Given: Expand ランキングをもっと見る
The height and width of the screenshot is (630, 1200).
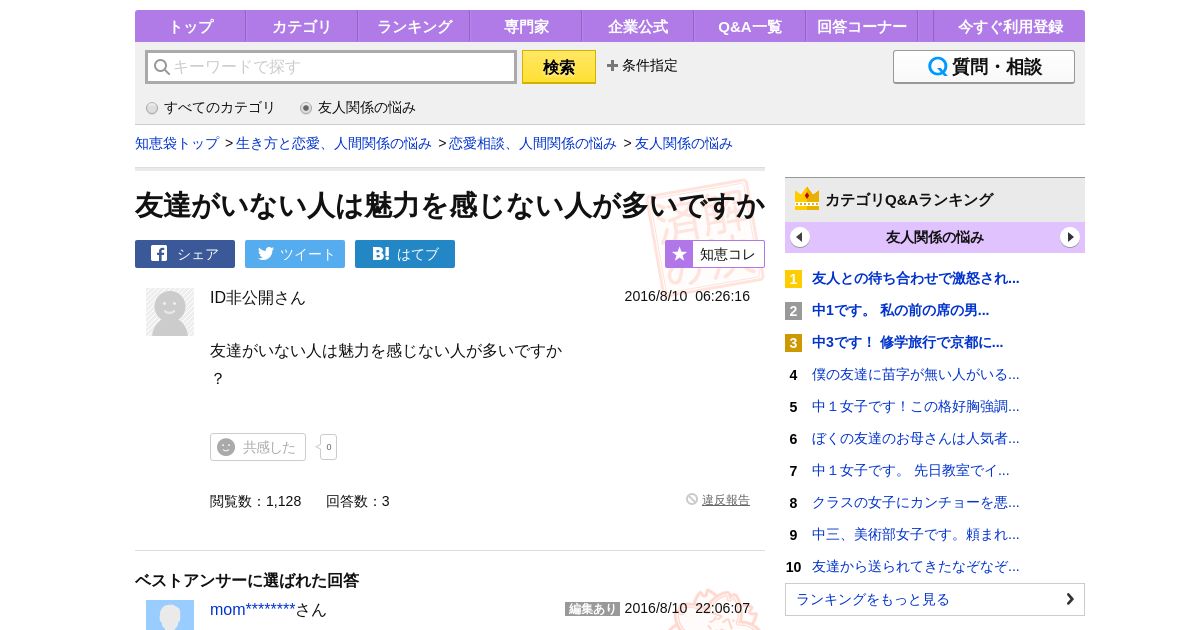Looking at the screenshot, I should pyautogui.click(x=935, y=600).
